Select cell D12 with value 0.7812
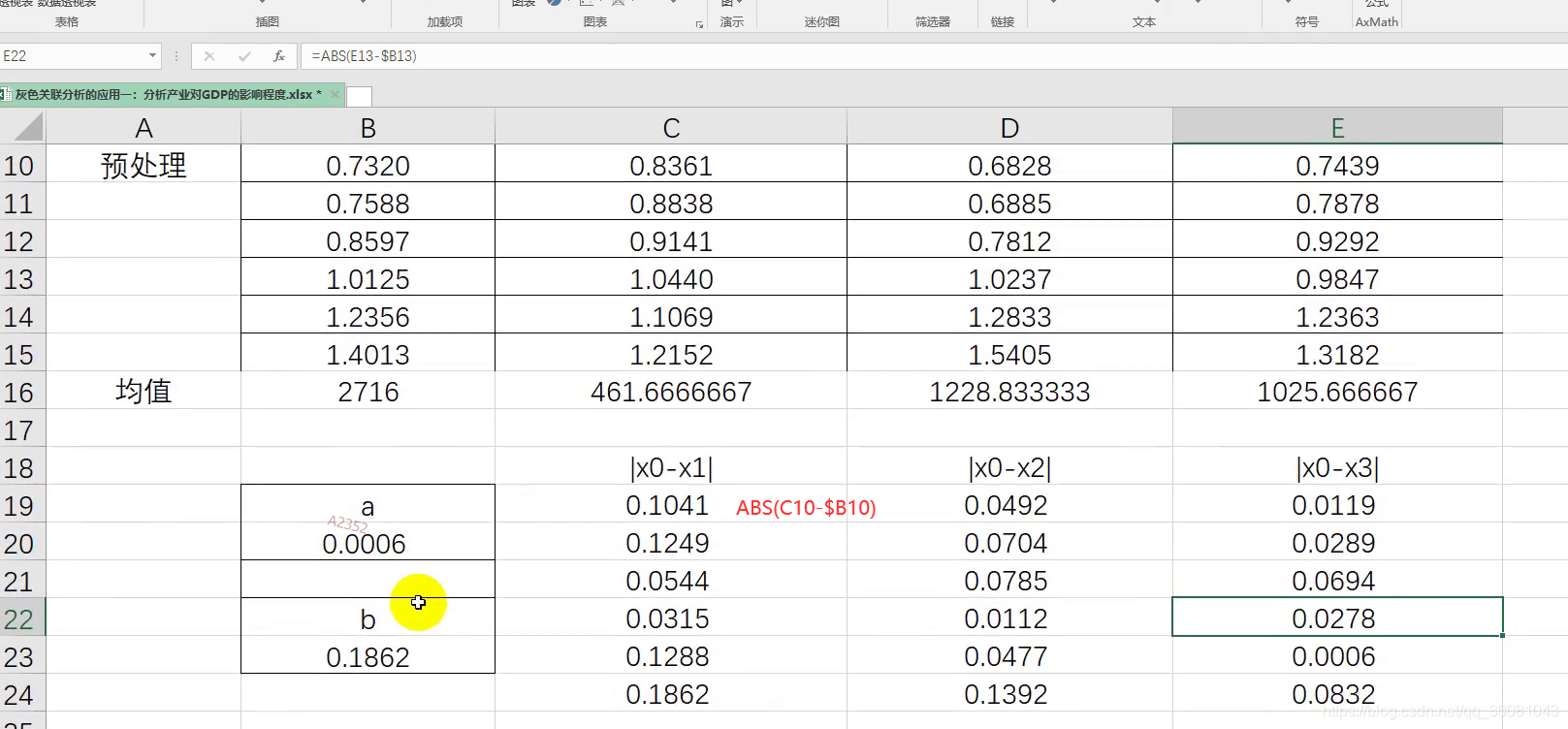1568x729 pixels. 1009,241
